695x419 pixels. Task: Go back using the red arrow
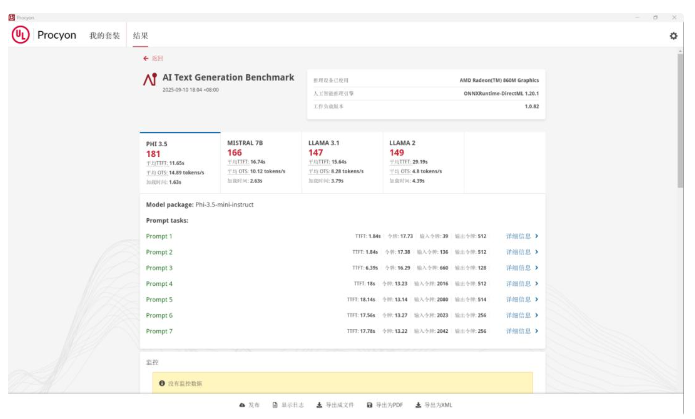click(x=146, y=59)
